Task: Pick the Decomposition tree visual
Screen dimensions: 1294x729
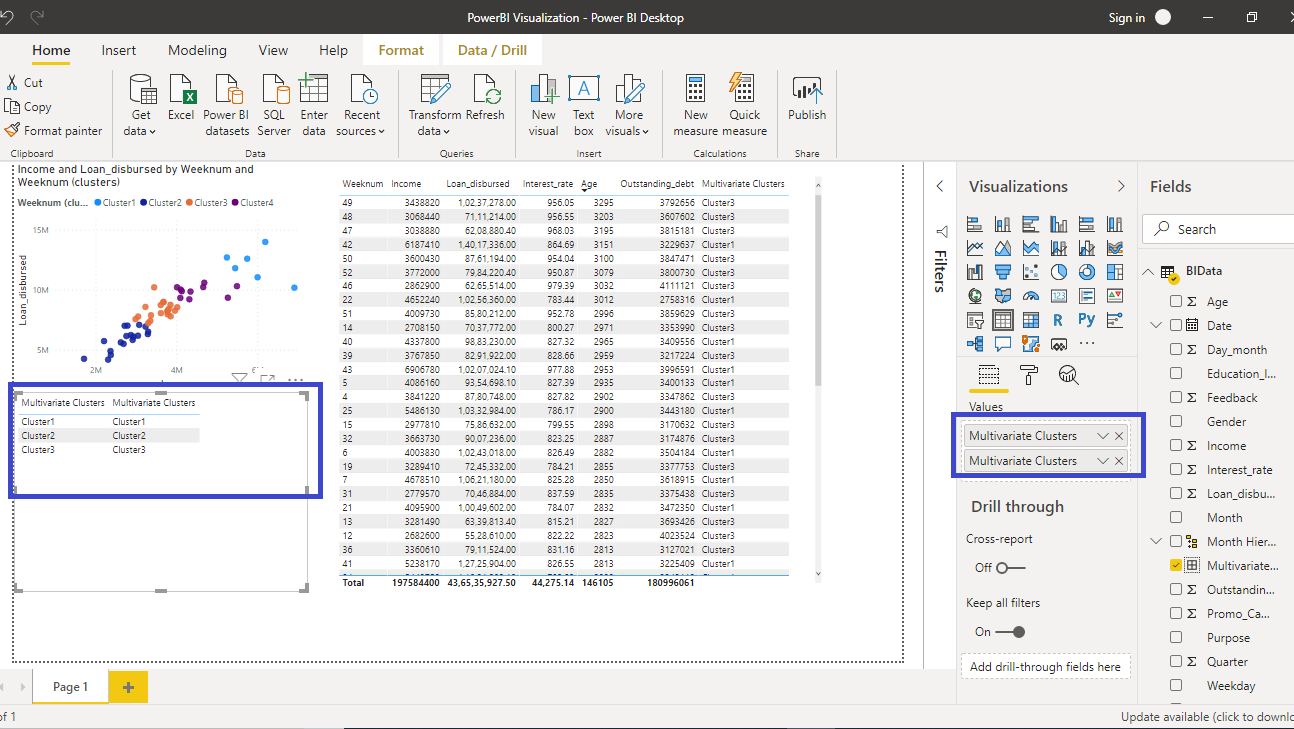Action: (x=975, y=343)
